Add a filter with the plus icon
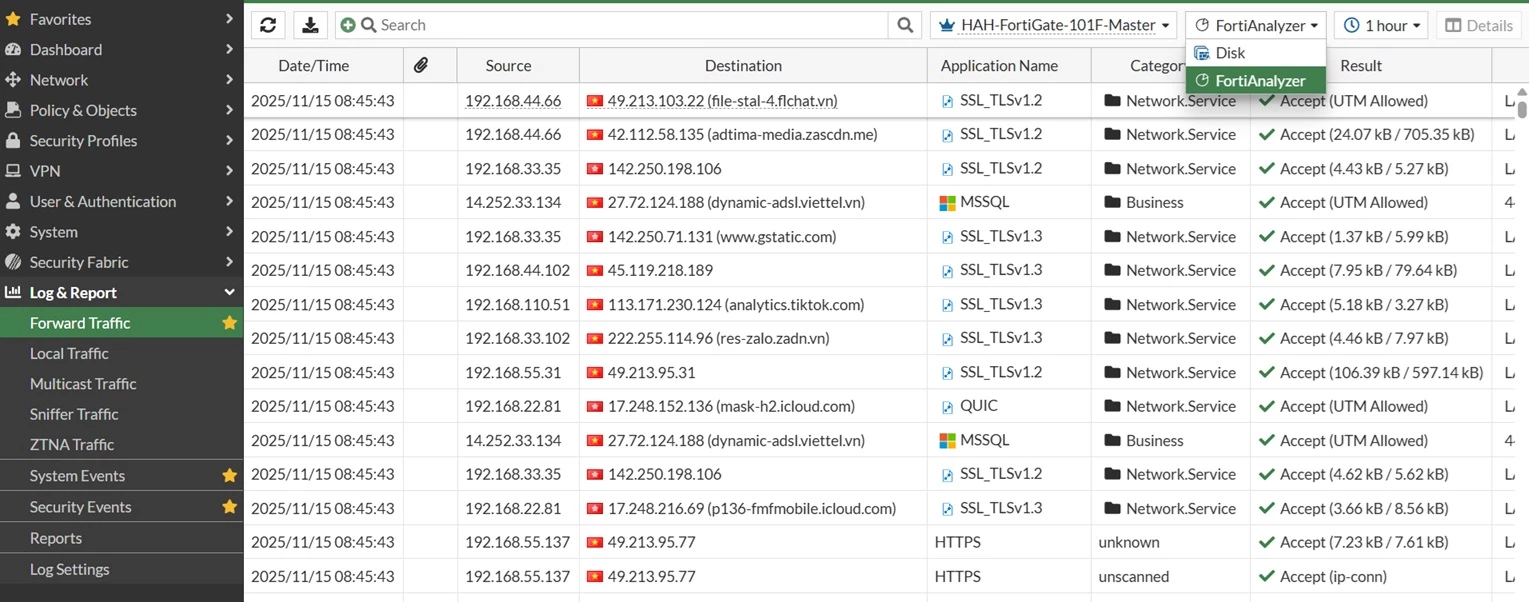 pyautogui.click(x=348, y=25)
